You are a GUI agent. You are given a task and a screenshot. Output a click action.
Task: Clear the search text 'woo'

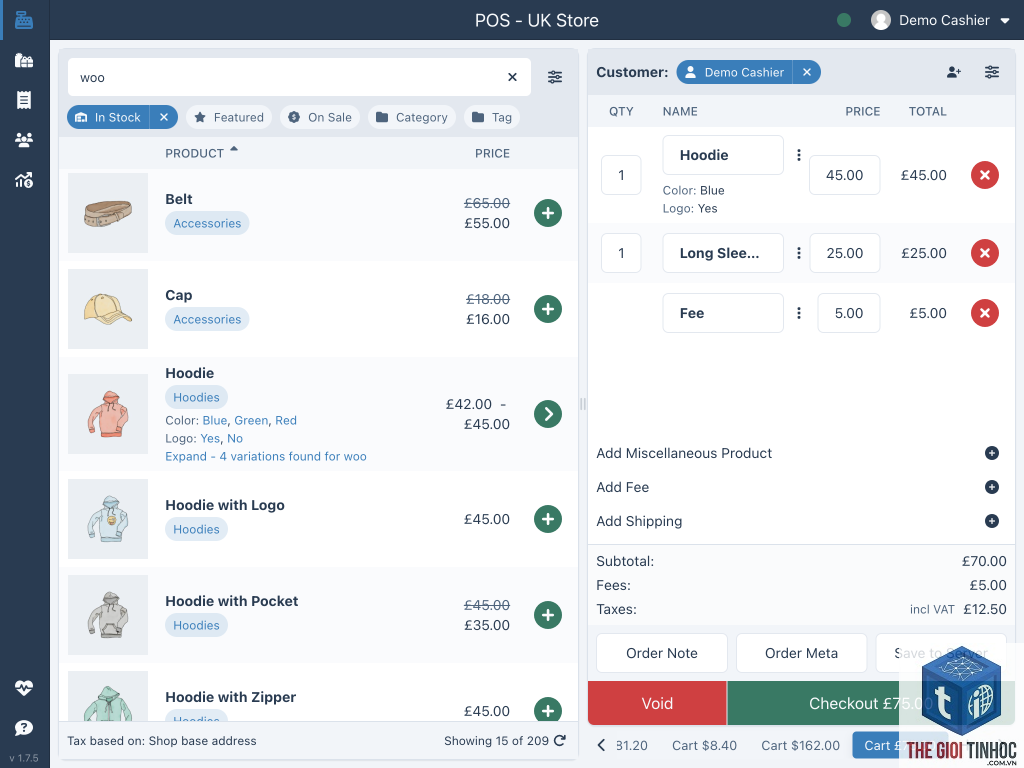[513, 77]
